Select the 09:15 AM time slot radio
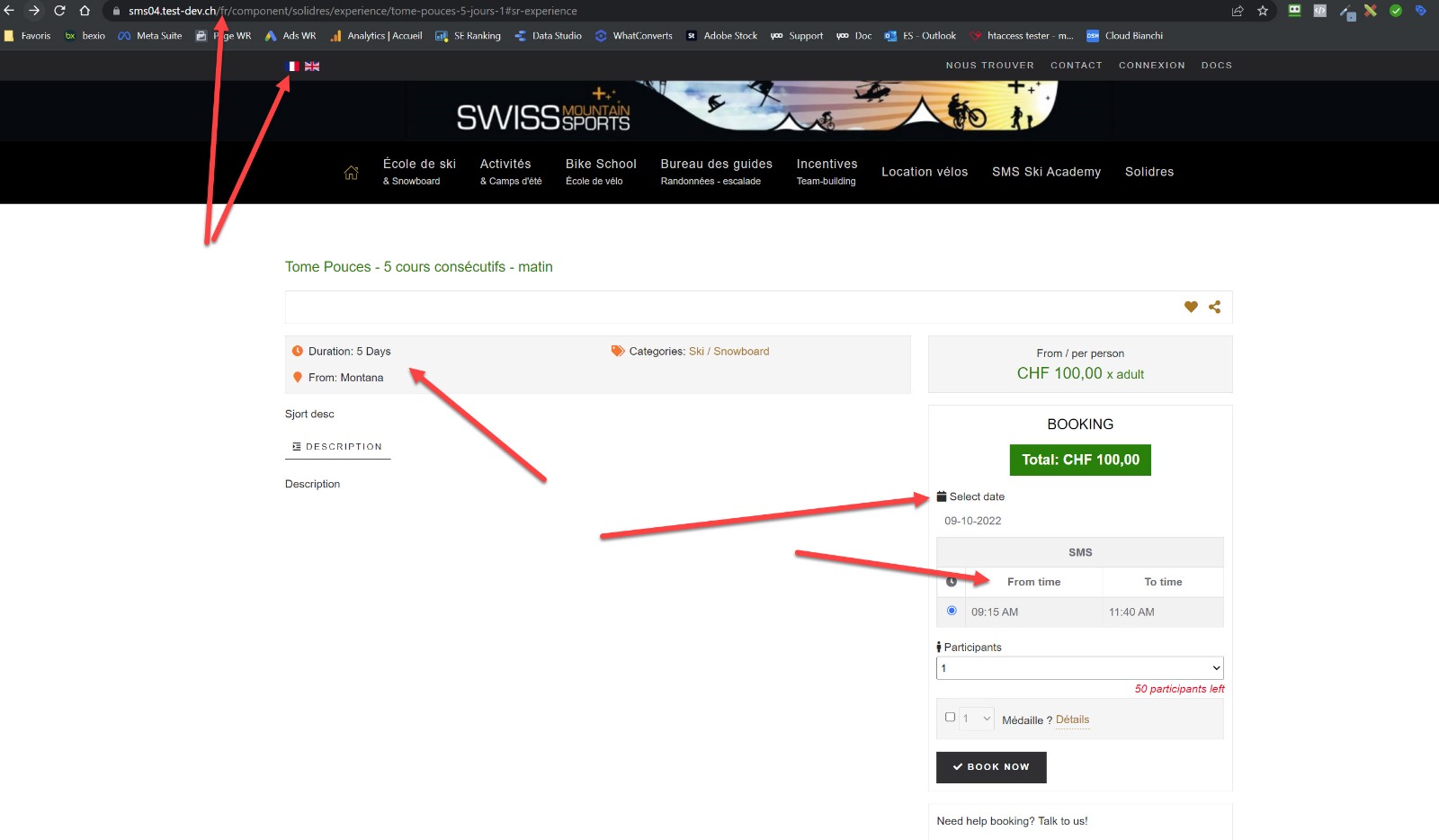 pos(952,611)
